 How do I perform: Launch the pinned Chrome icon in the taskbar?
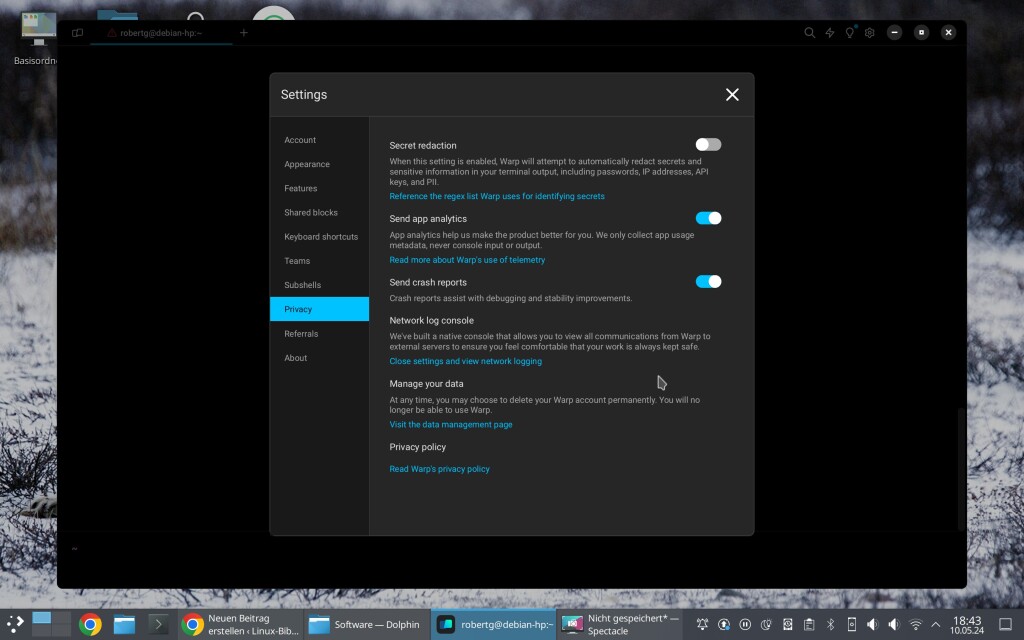point(90,625)
